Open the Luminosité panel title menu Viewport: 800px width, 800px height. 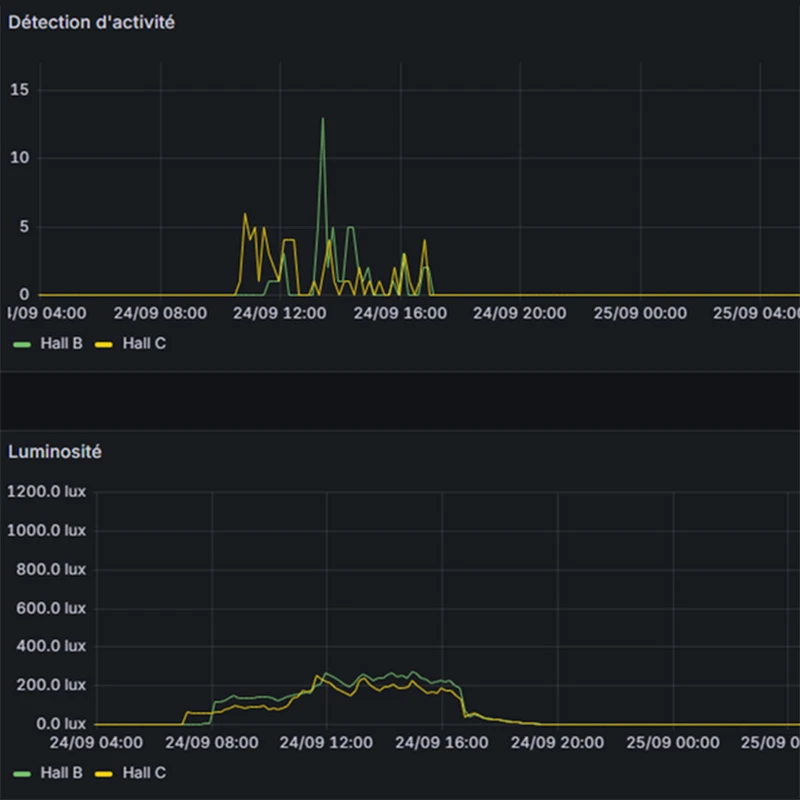[55, 452]
